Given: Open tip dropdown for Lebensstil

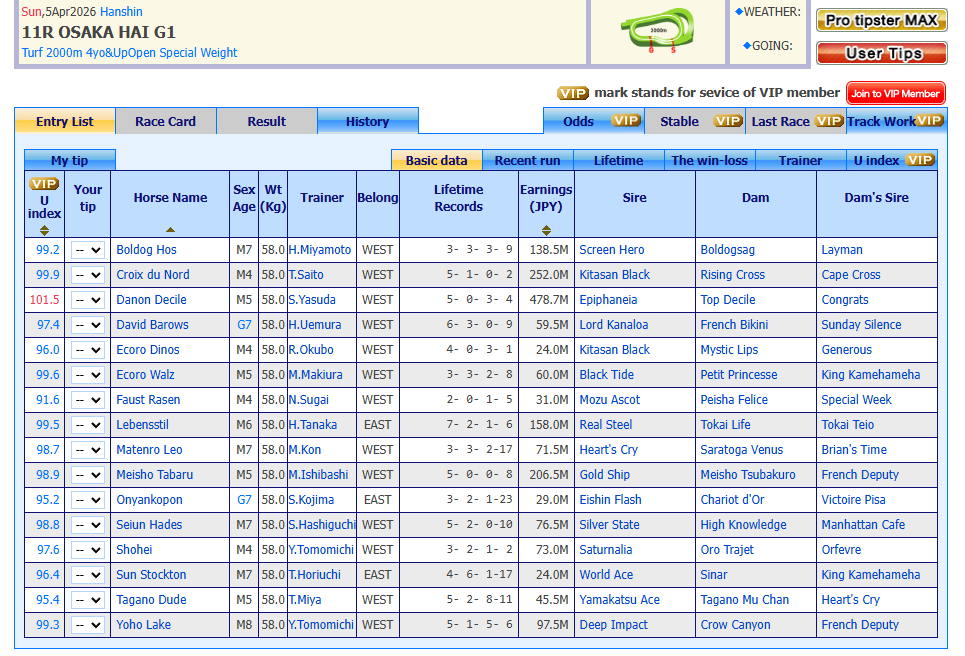Looking at the screenshot, I should (x=87, y=425).
